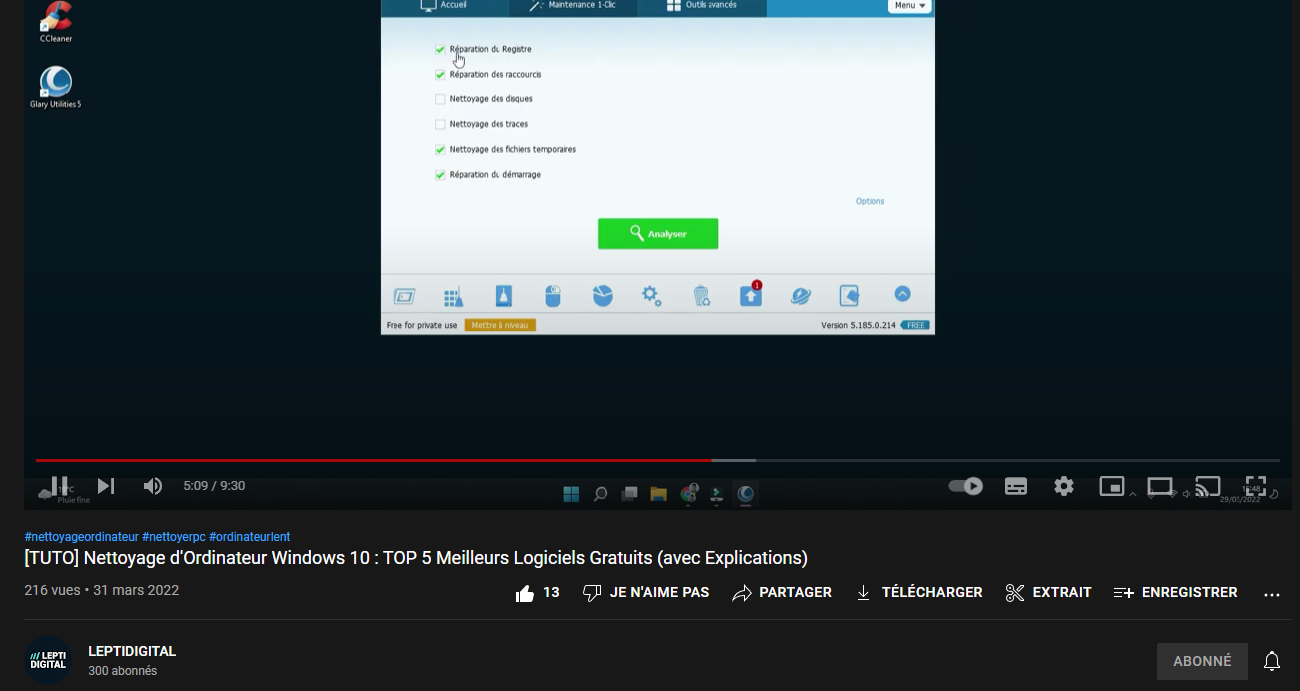Skip to the next video

[106, 486]
